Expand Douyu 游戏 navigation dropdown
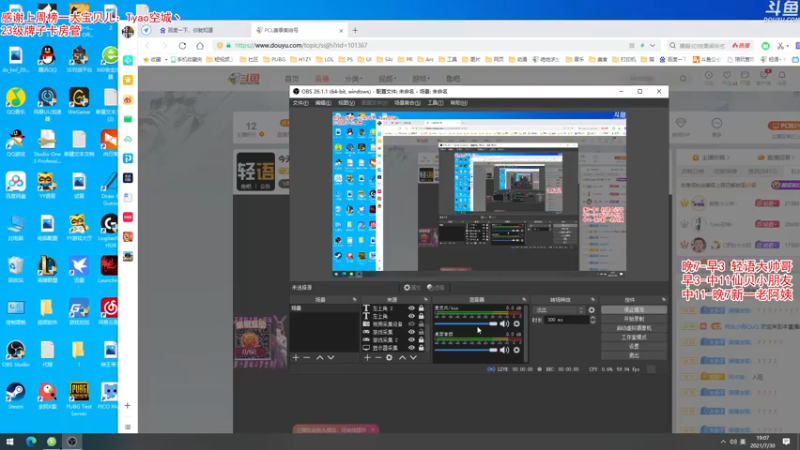 [420, 79]
